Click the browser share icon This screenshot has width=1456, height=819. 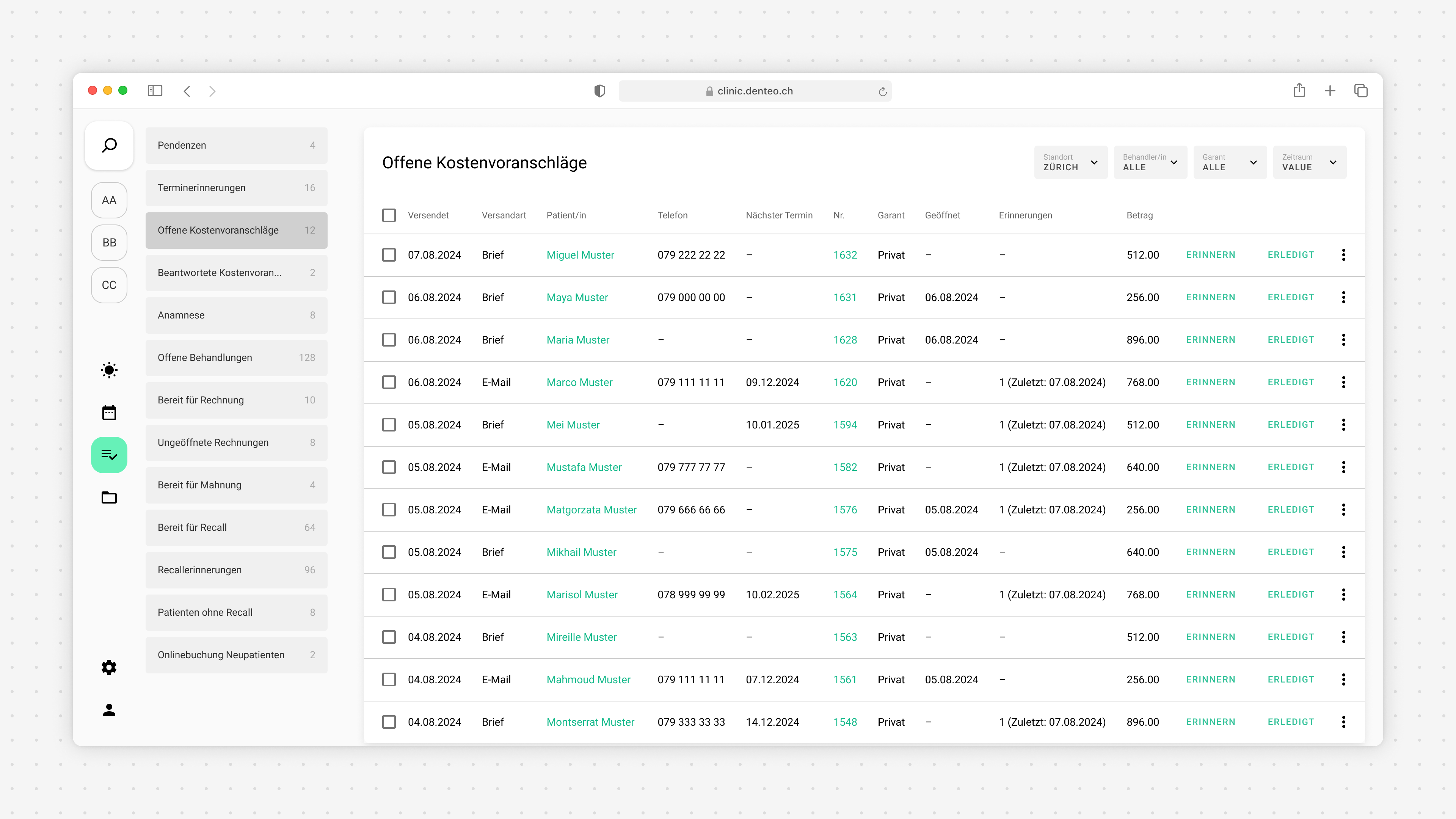(1299, 91)
